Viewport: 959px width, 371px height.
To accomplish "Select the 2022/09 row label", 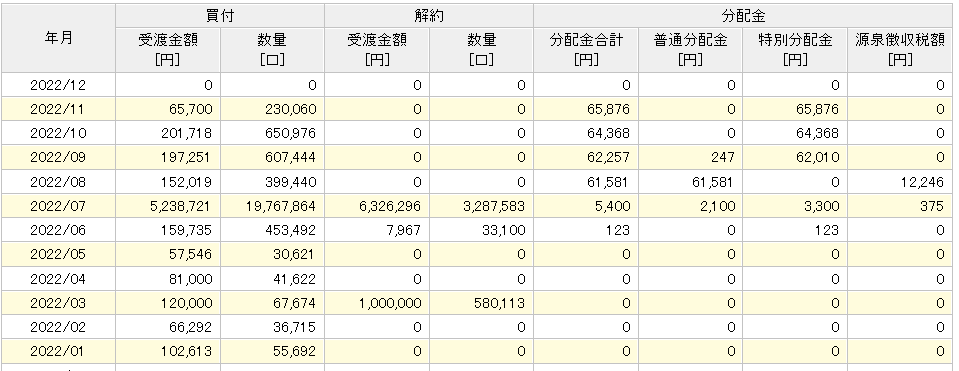I will [58, 158].
